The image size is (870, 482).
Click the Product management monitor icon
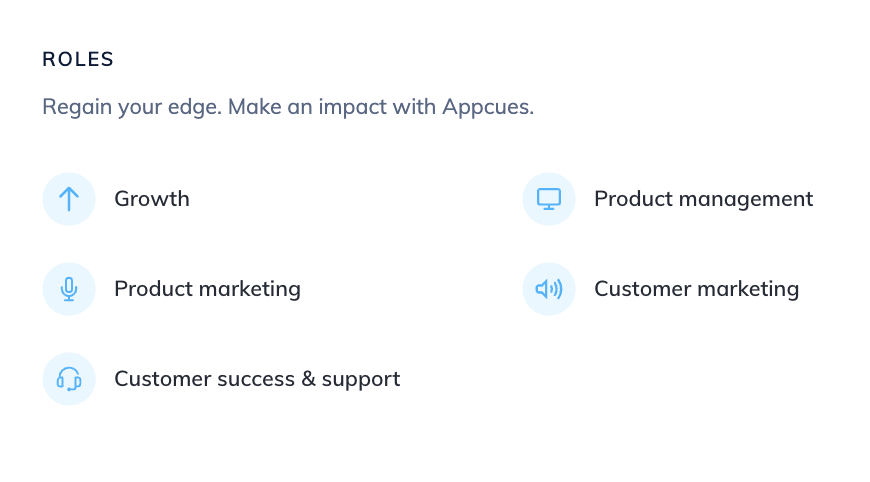click(549, 199)
